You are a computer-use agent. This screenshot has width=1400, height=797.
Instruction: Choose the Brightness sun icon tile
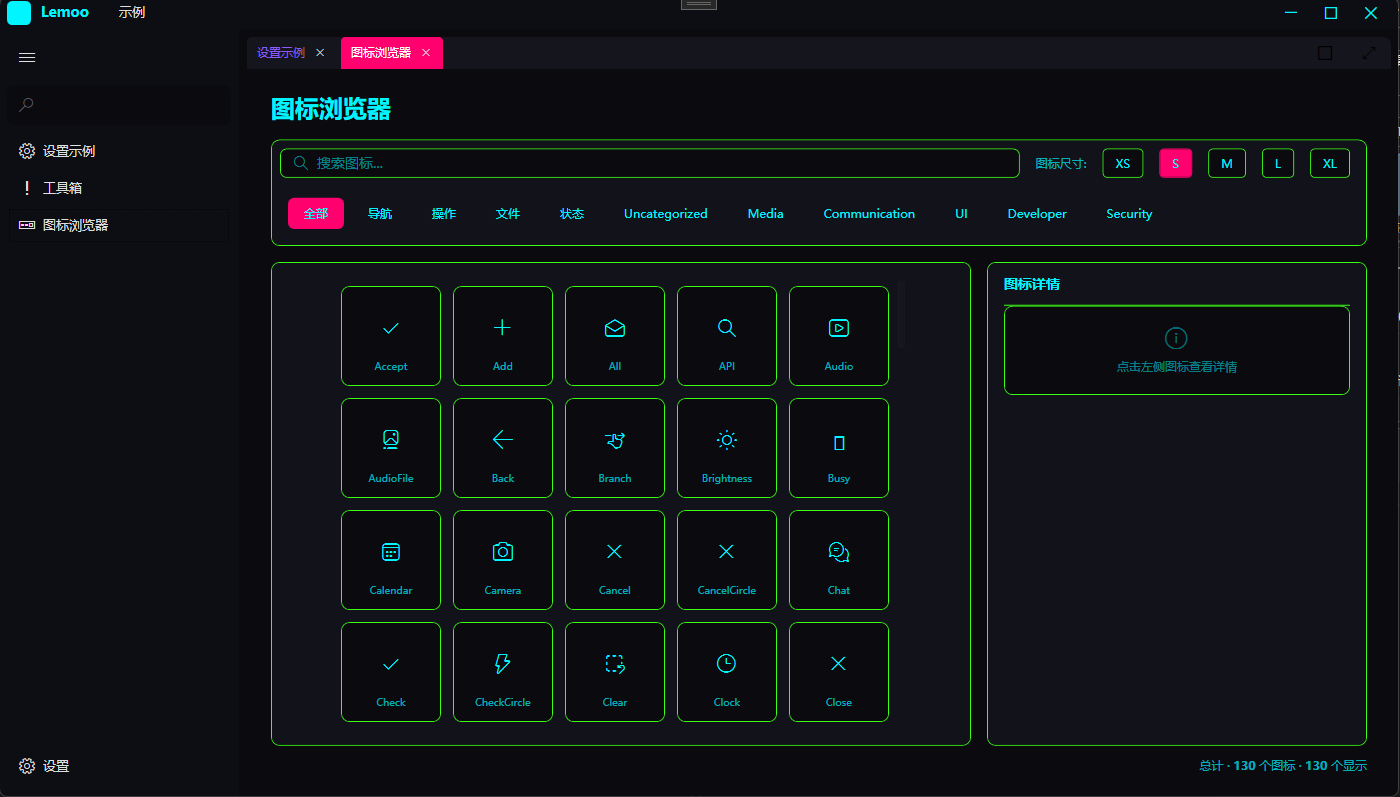pos(727,448)
